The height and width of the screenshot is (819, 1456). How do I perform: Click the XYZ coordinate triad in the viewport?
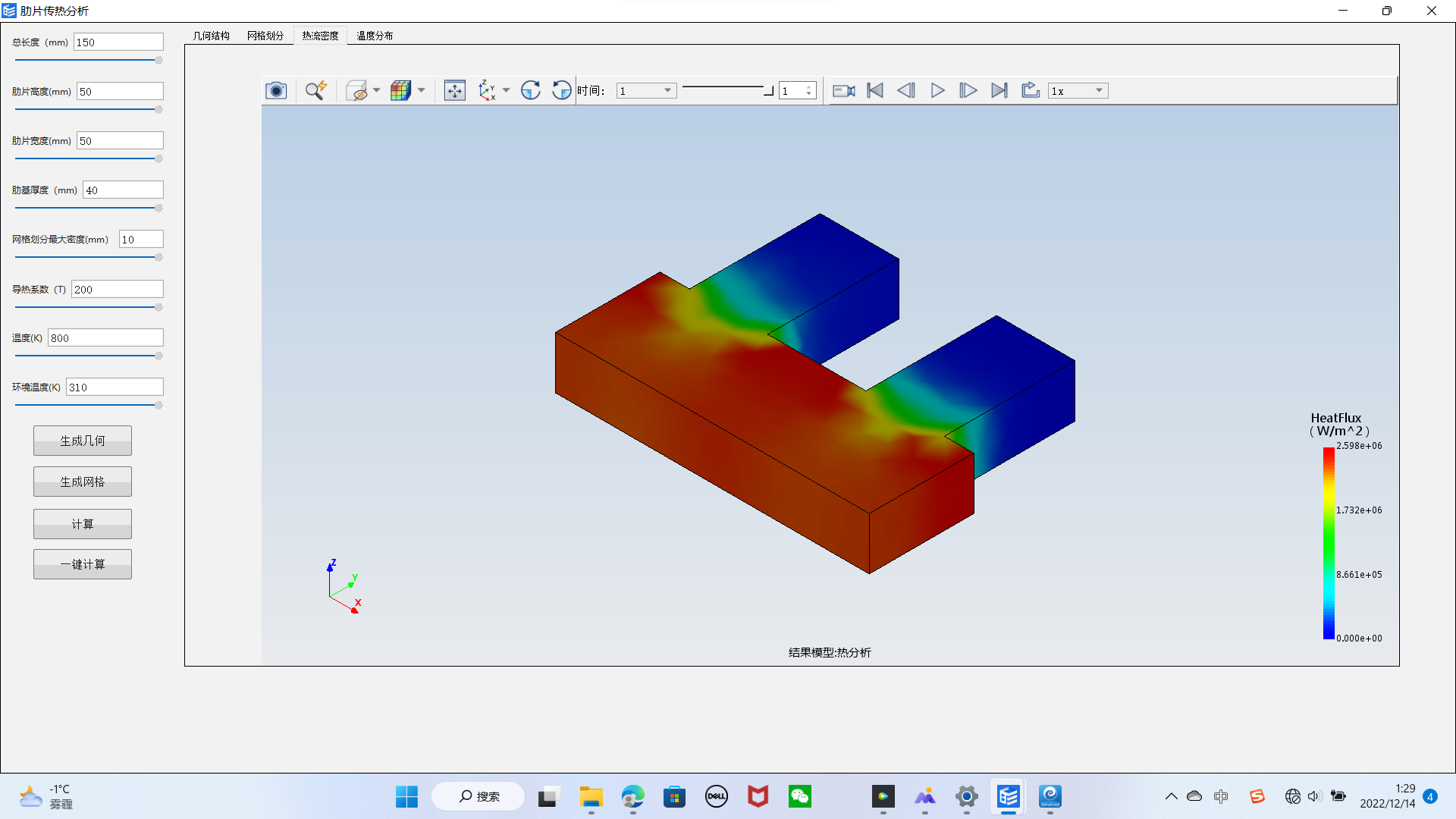coord(344,587)
